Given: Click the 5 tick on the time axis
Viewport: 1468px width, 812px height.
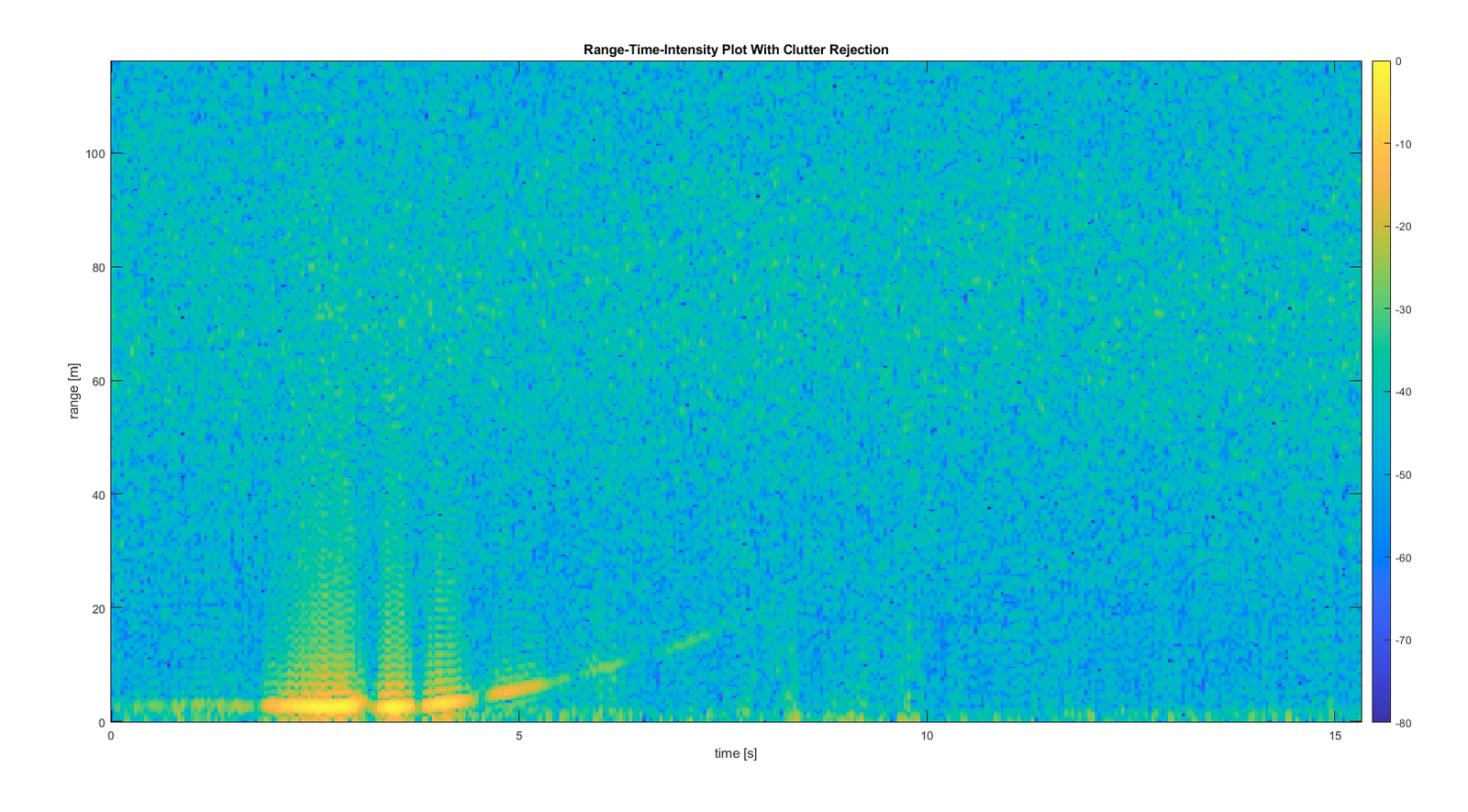Looking at the screenshot, I should click(519, 736).
